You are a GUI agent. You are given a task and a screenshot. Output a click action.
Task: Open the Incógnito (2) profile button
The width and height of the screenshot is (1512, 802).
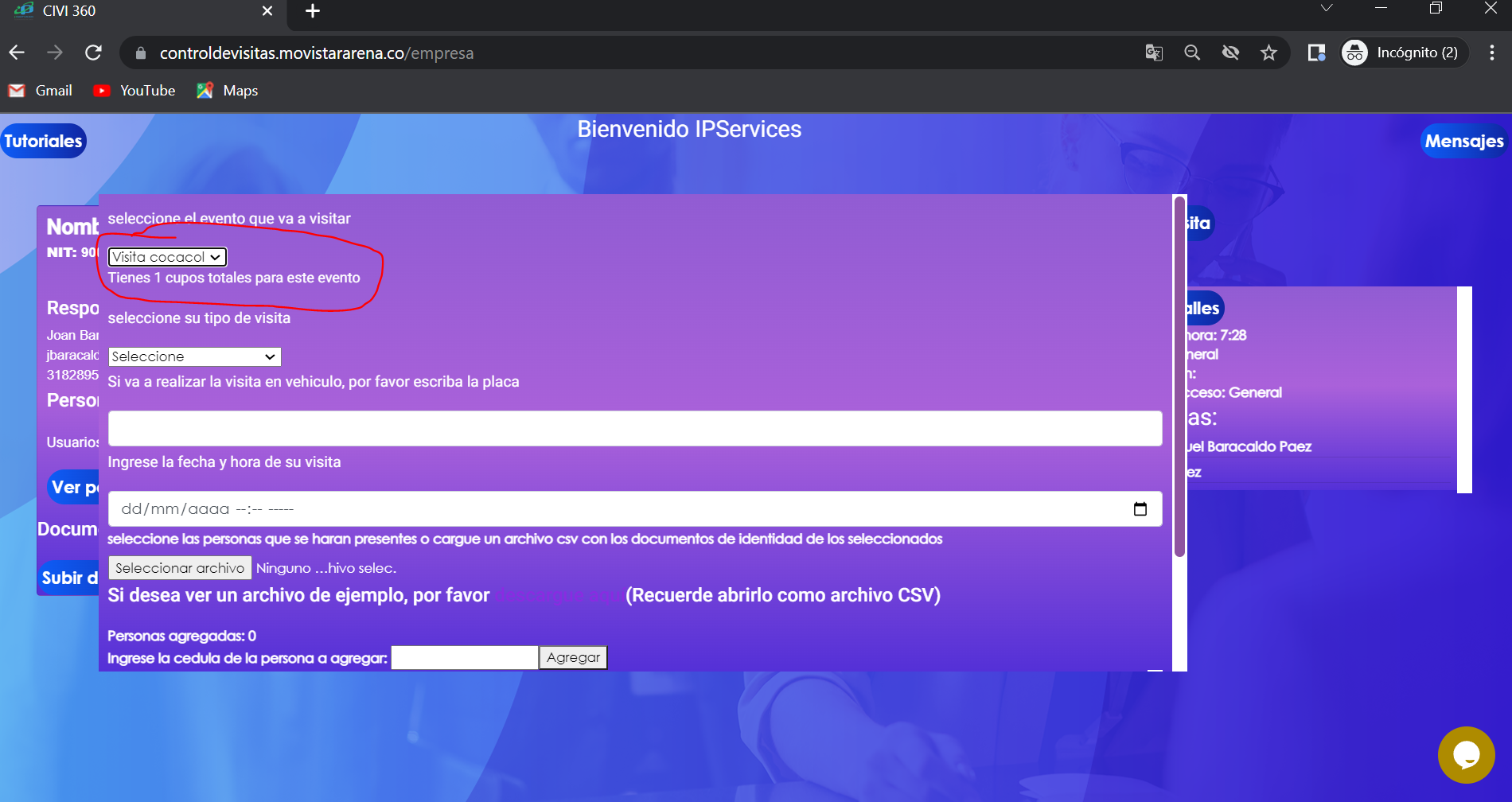pyautogui.click(x=1404, y=53)
